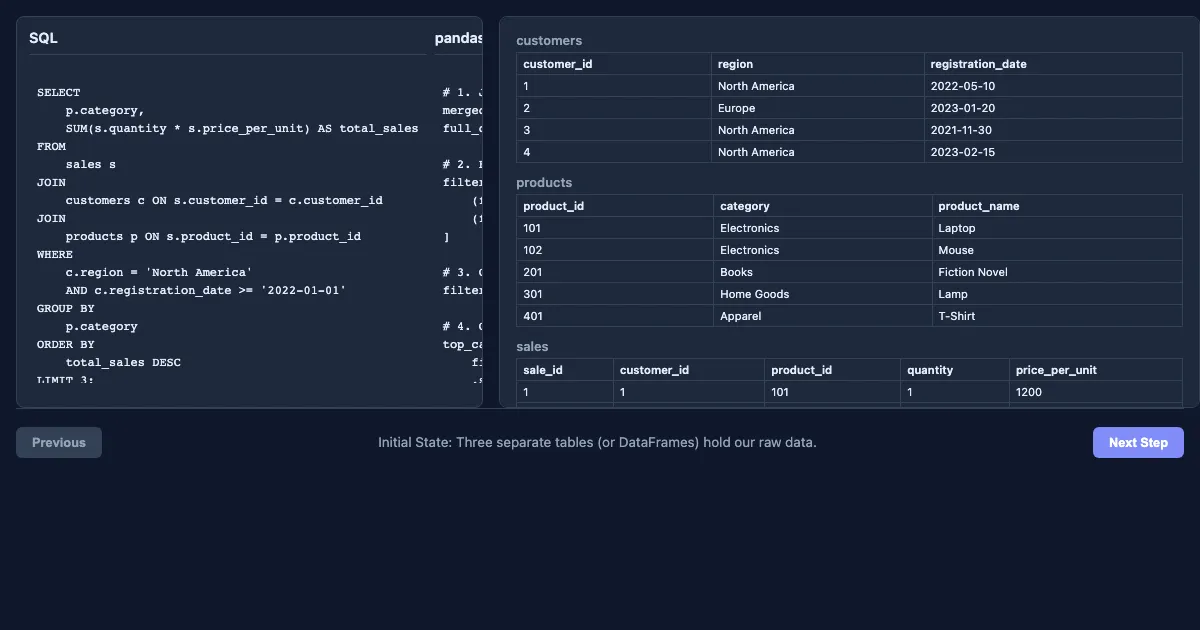Screen dimensions: 1200x630
Task: Select registration date 2021-11-30
Action: [x=1053, y=130]
